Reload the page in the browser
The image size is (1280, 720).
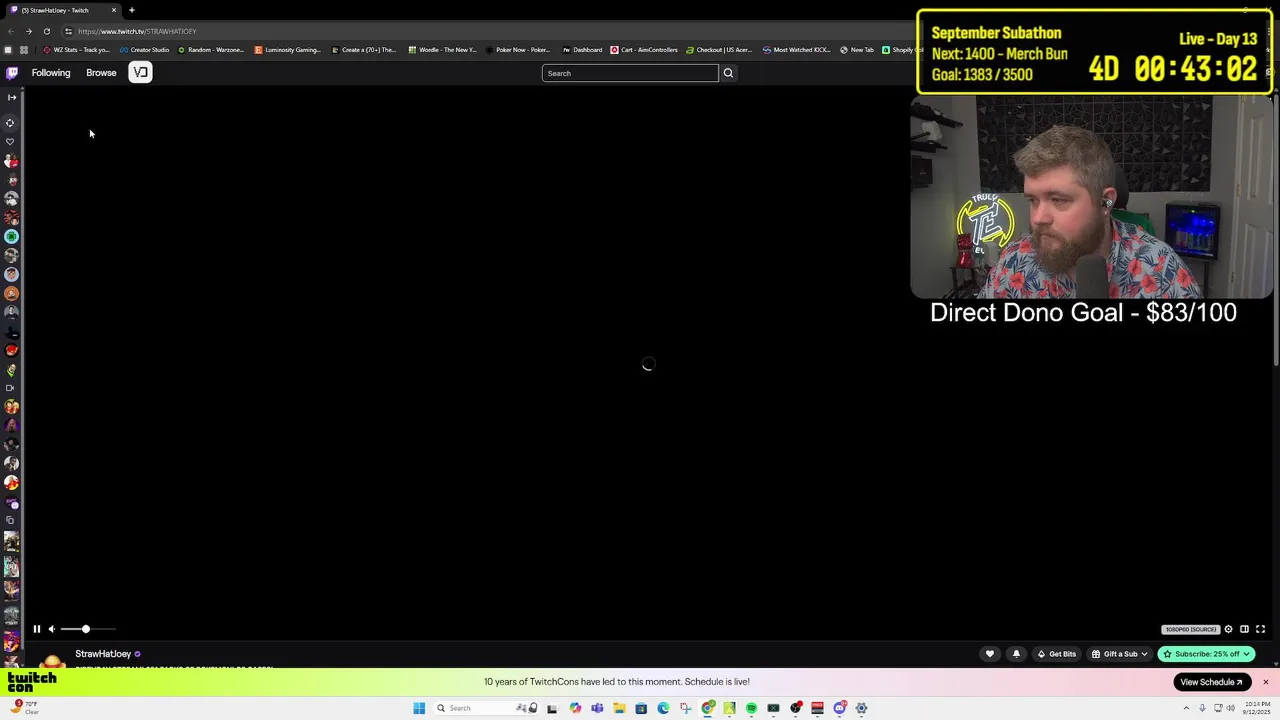tap(46, 31)
